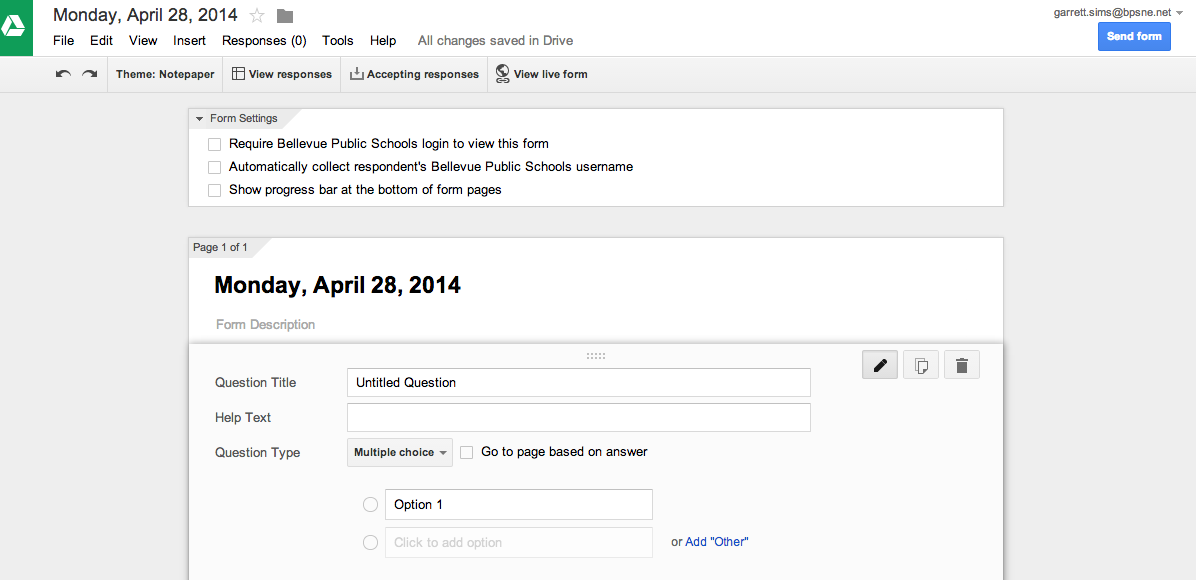This screenshot has width=1196, height=580.
Task: Click the Add "Other" link
Action: click(x=717, y=542)
